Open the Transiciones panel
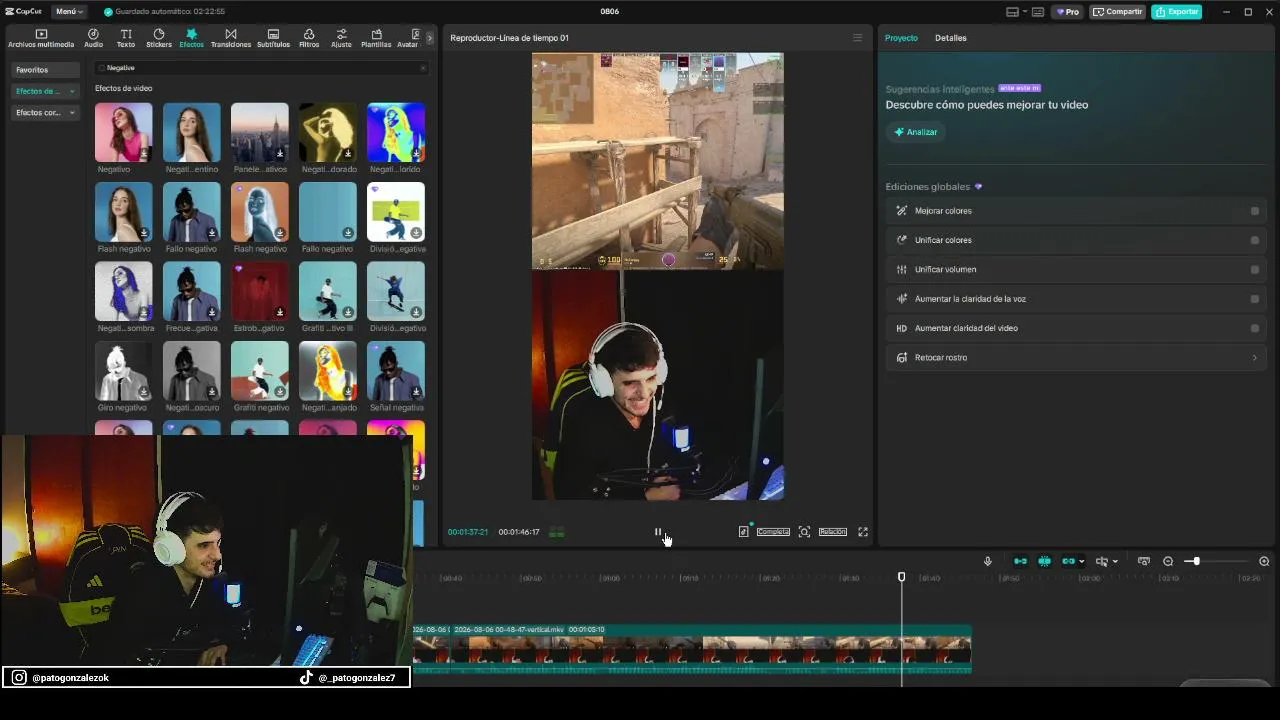The height and width of the screenshot is (720, 1280). tap(231, 38)
